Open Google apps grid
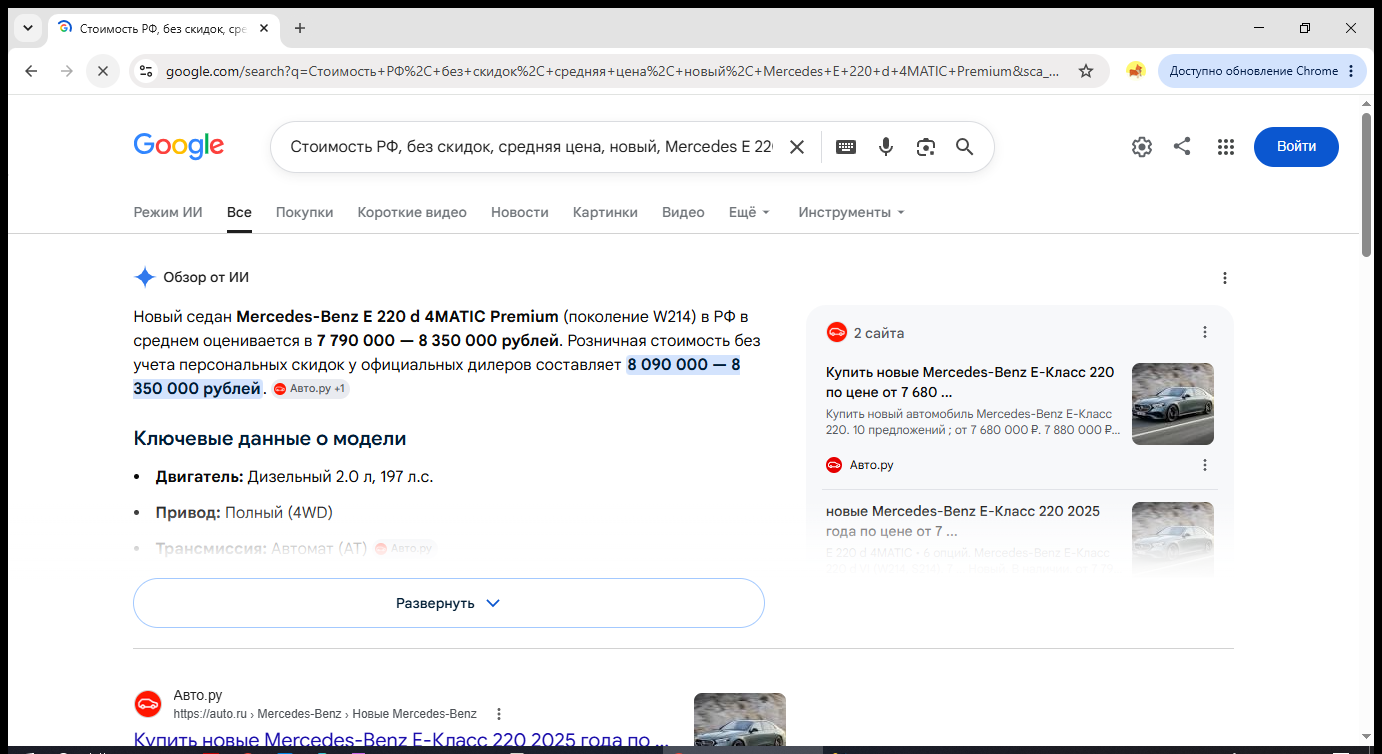 tap(1226, 147)
